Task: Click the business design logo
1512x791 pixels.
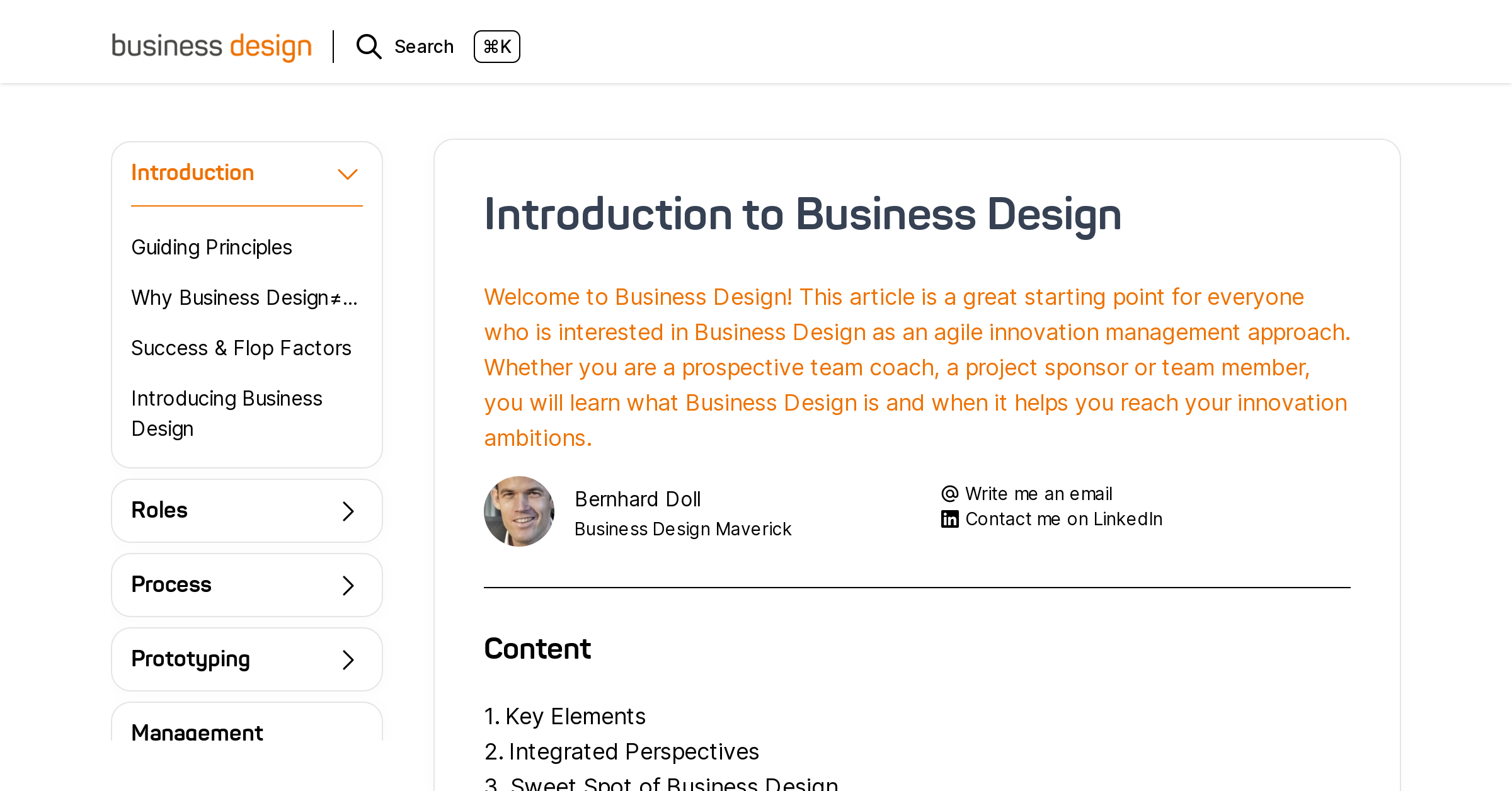Action: 211,46
